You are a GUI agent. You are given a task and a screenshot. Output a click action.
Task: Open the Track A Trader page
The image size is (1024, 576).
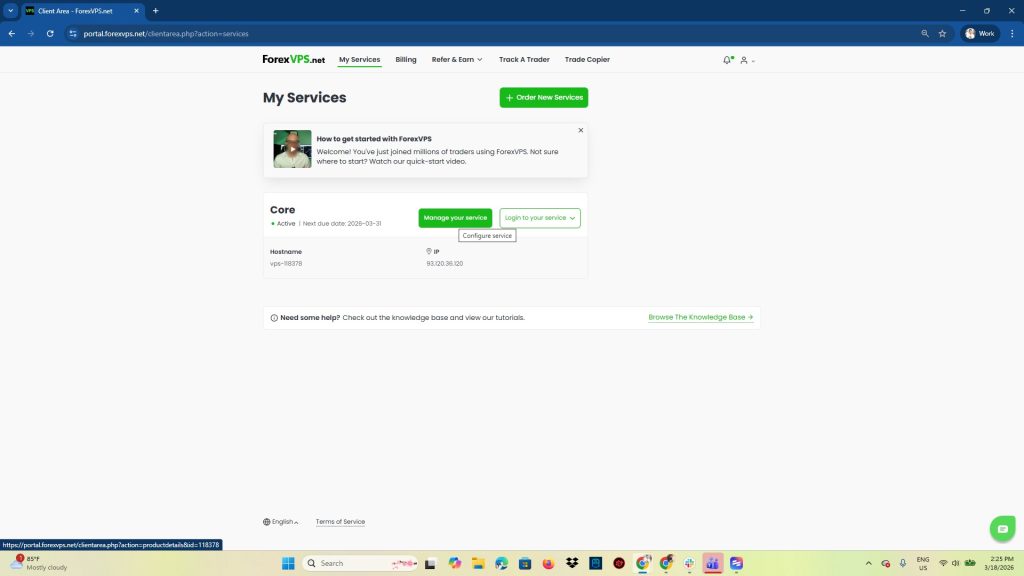click(524, 60)
